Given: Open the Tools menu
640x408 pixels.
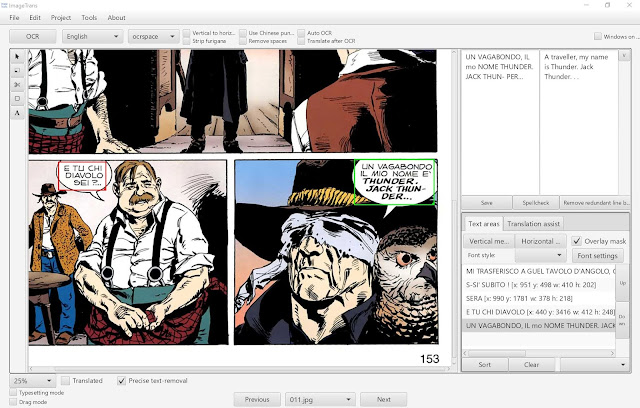Looking at the screenshot, I should point(89,18).
